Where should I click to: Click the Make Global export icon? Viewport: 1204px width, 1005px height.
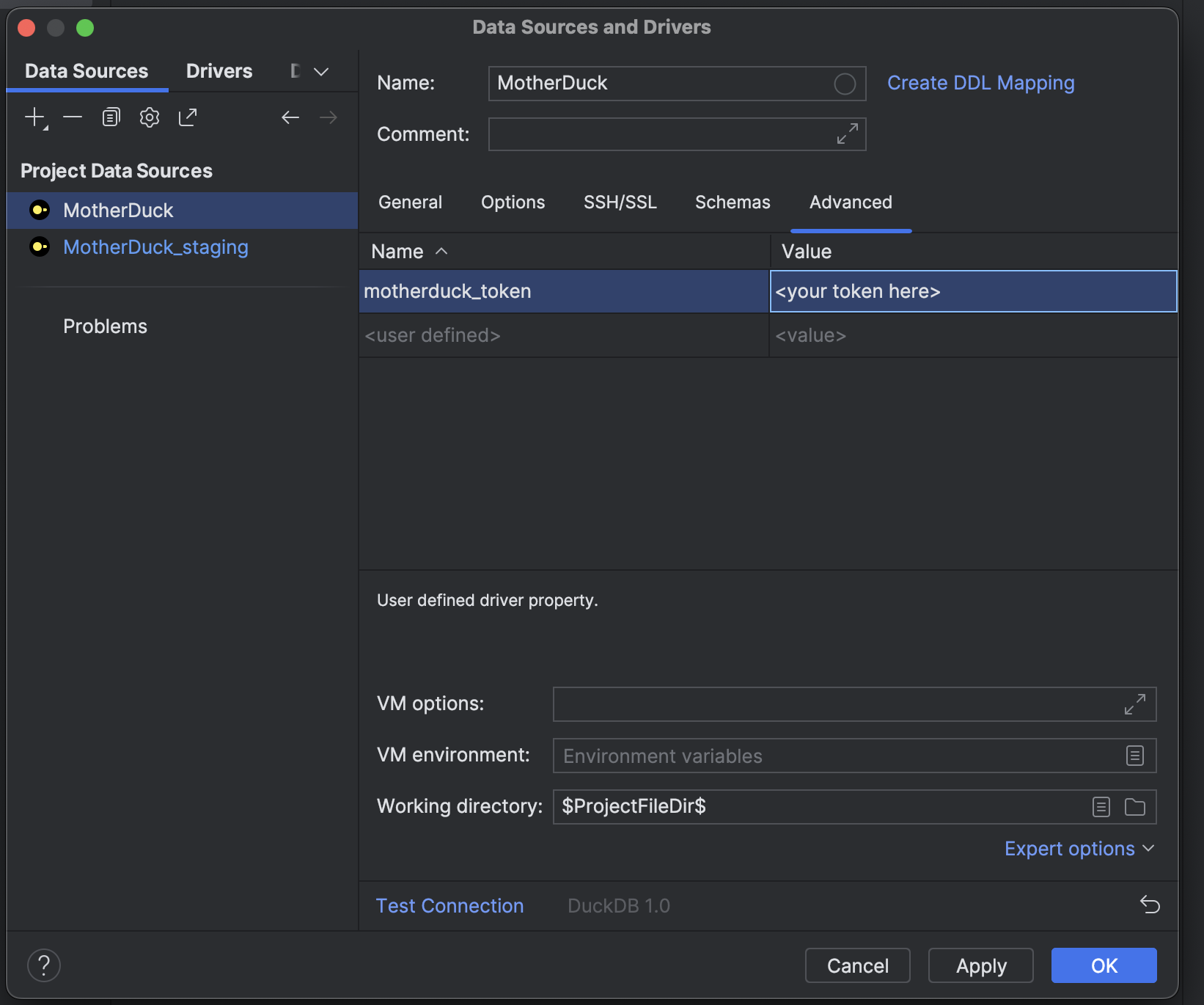(188, 117)
